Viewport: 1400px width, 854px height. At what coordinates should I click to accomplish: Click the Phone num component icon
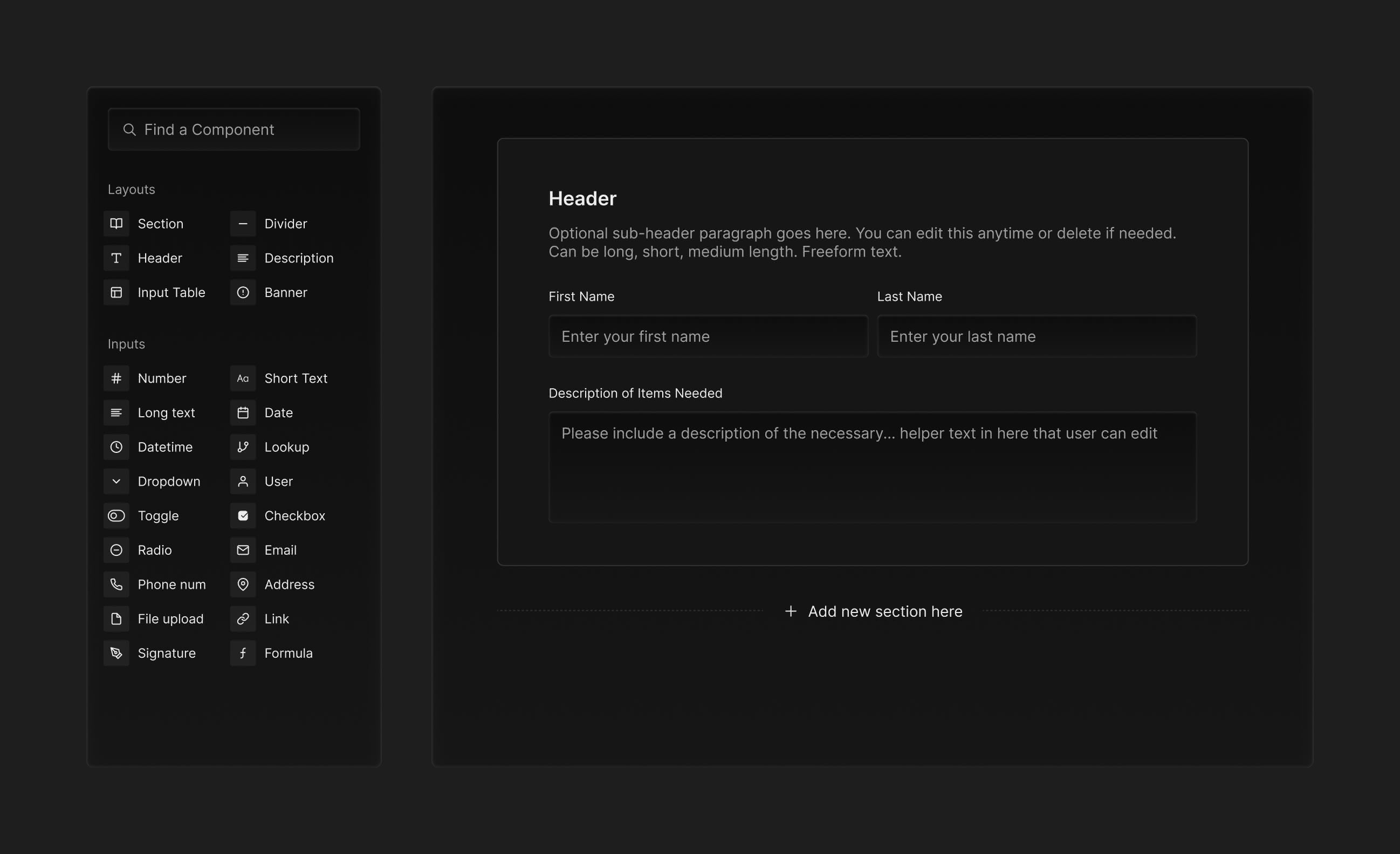pyautogui.click(x=116, y=584)
